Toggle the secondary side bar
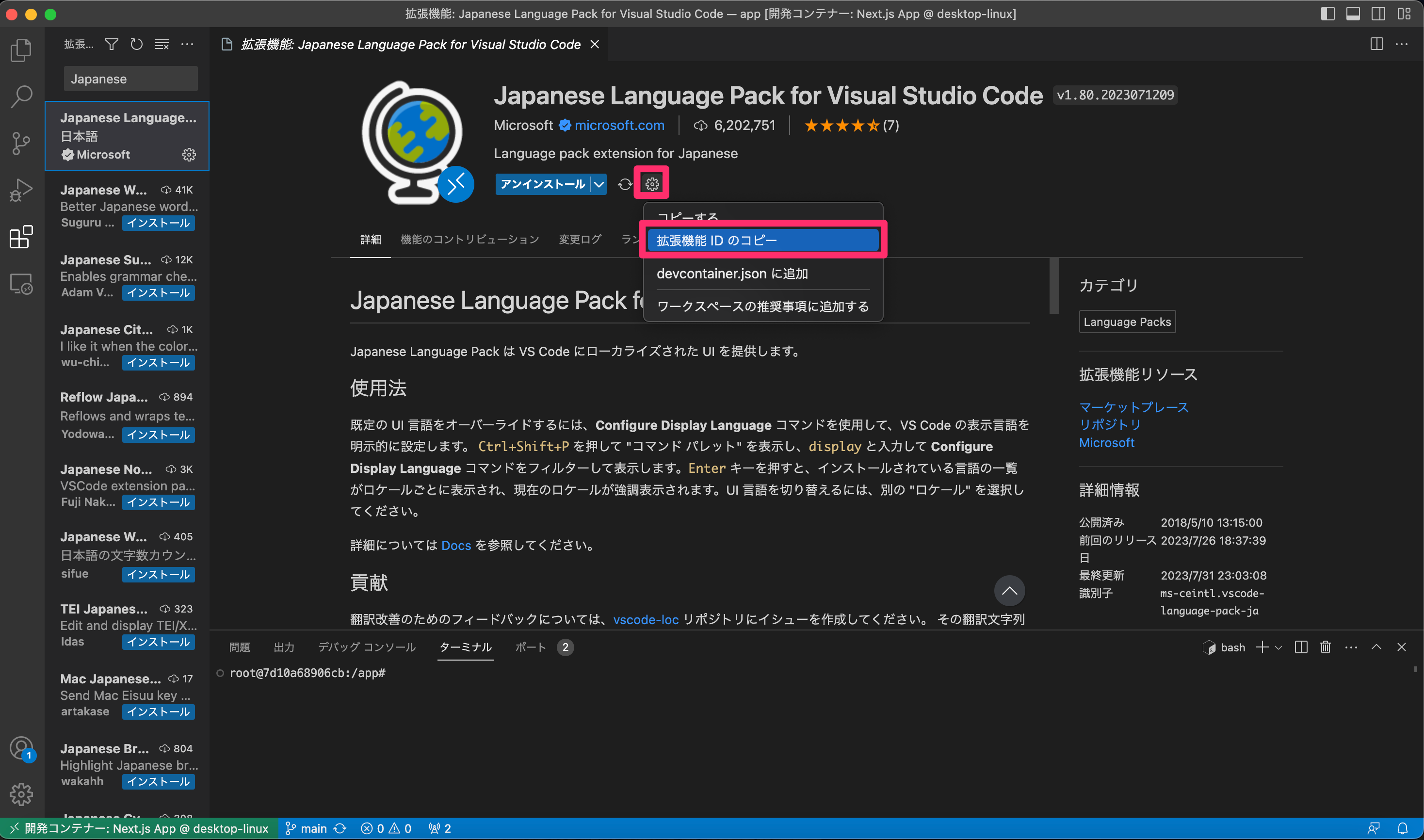The image size is (1424, 840). [1378, 14]
